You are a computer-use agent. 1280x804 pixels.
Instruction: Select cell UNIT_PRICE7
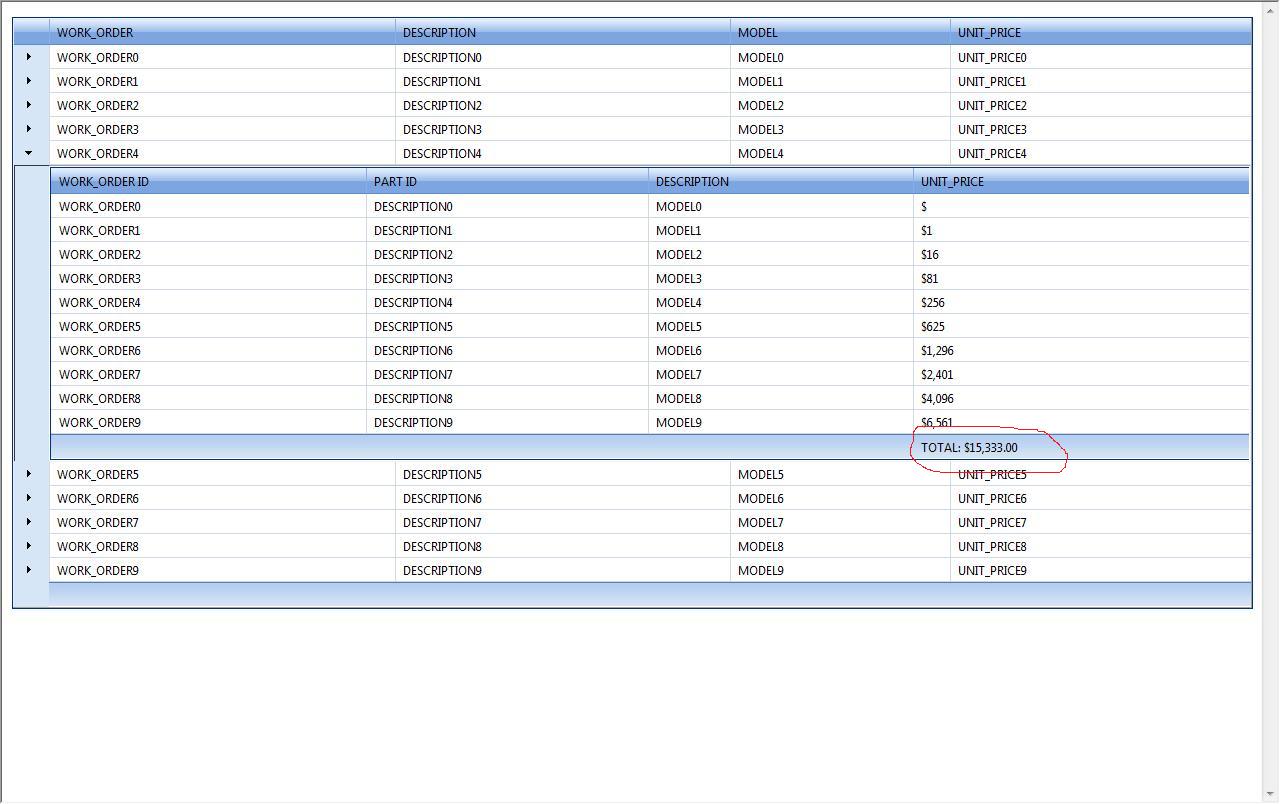[1101, 522]
